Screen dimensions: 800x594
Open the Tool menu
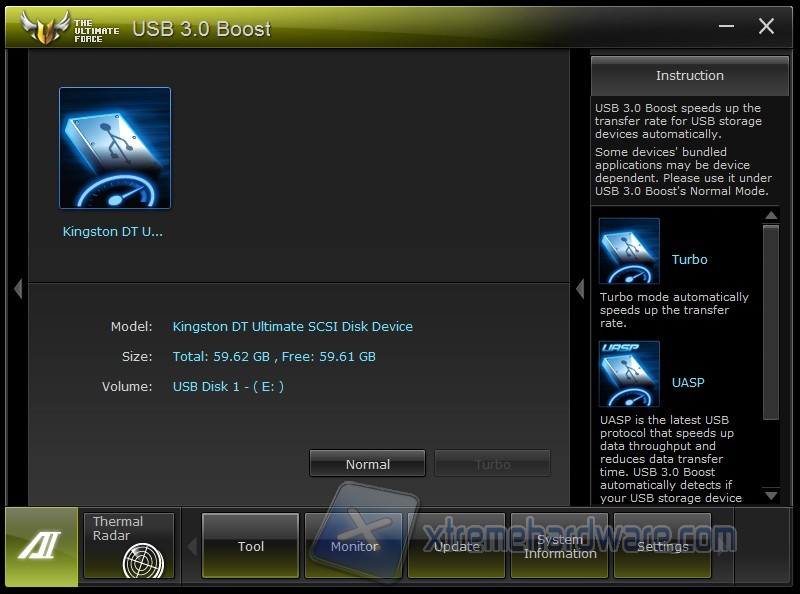pyautogui.click(x=251, y=546)
